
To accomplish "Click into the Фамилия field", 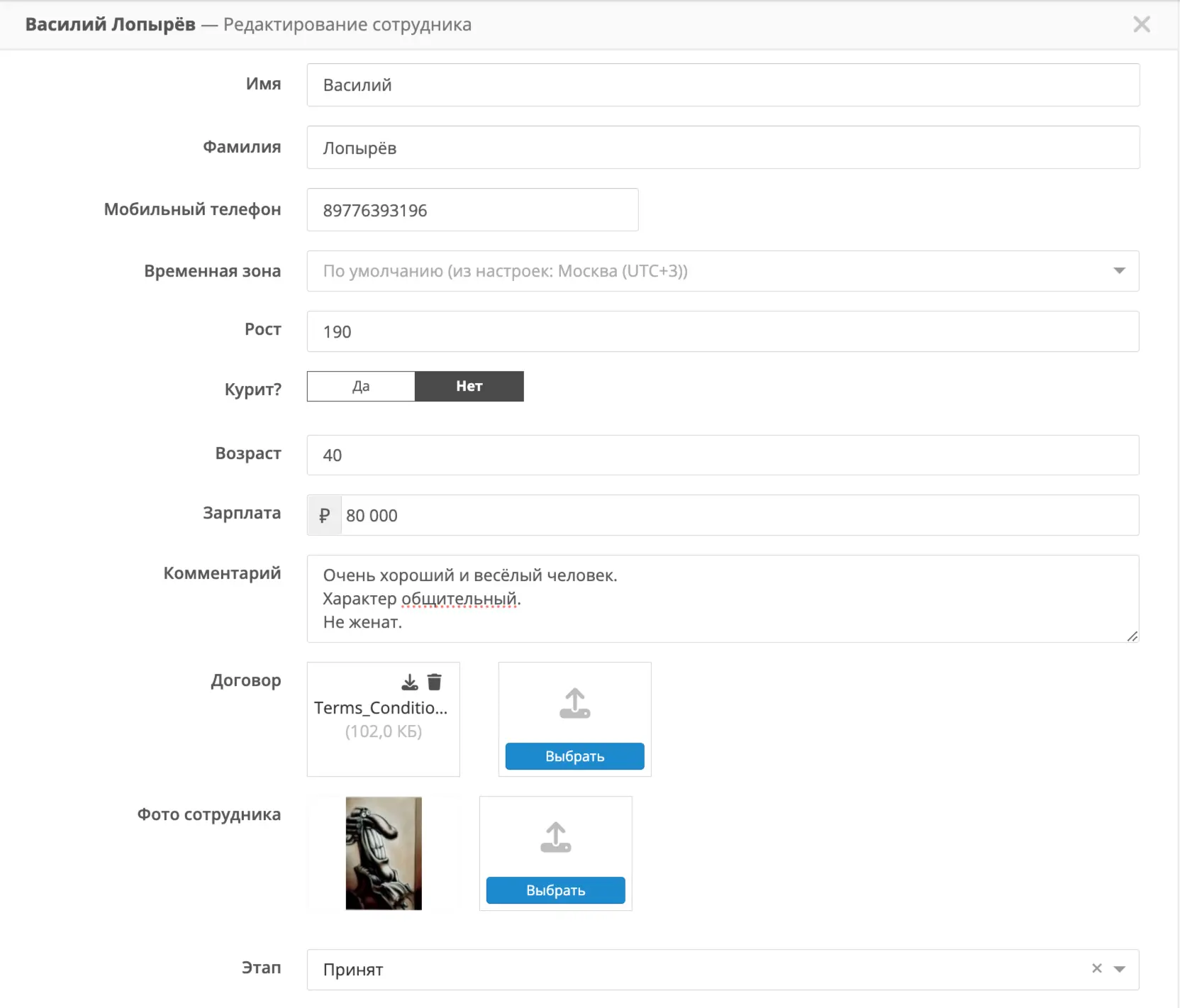I will click(x=723, y=148).
